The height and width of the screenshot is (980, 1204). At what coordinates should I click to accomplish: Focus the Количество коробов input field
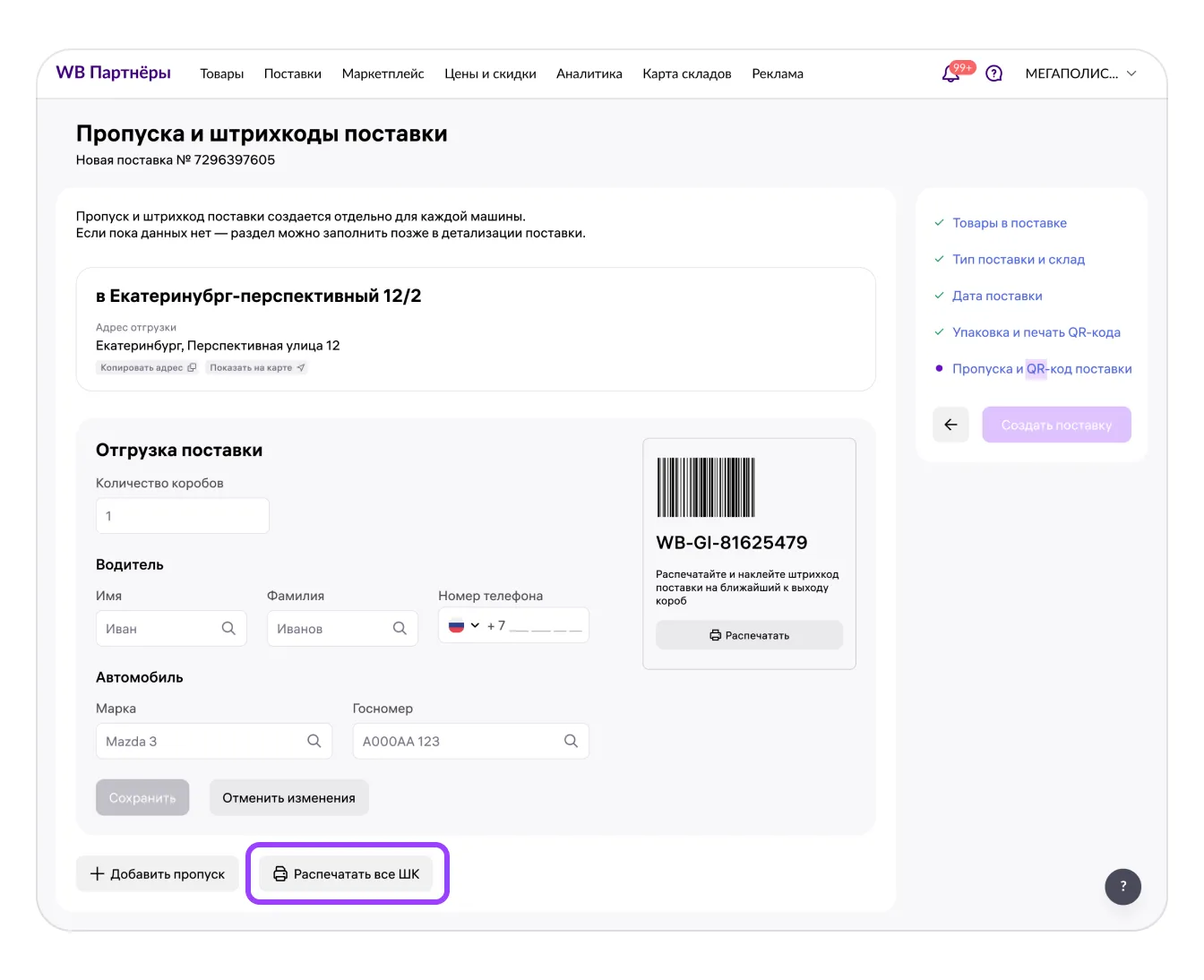(x=182, y=516)
